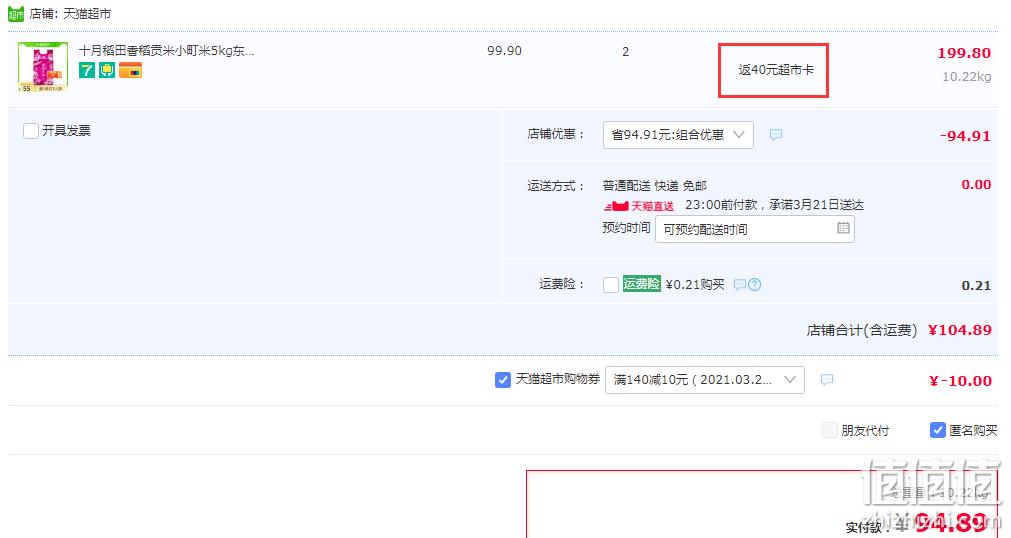Expand the 省94.91元 组合优惠 dropdown
1011x538 pixels.
[x=678, y=135]
